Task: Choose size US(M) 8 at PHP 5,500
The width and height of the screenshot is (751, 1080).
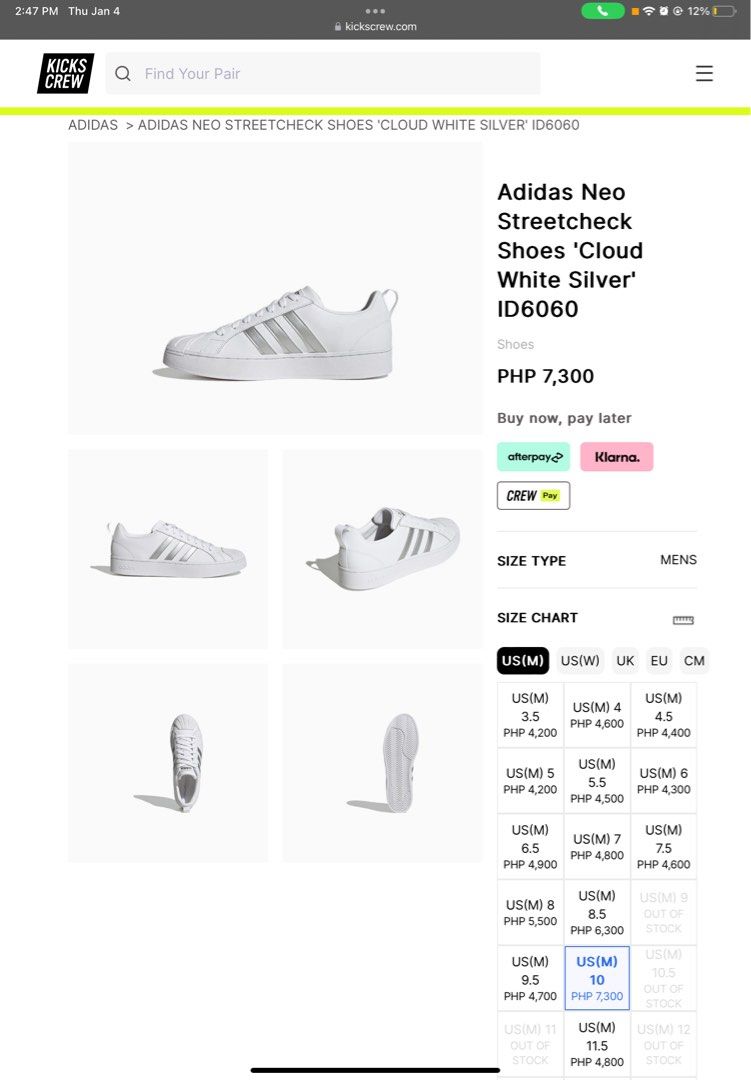Action: pyautogui.click(x=530, y=913)
